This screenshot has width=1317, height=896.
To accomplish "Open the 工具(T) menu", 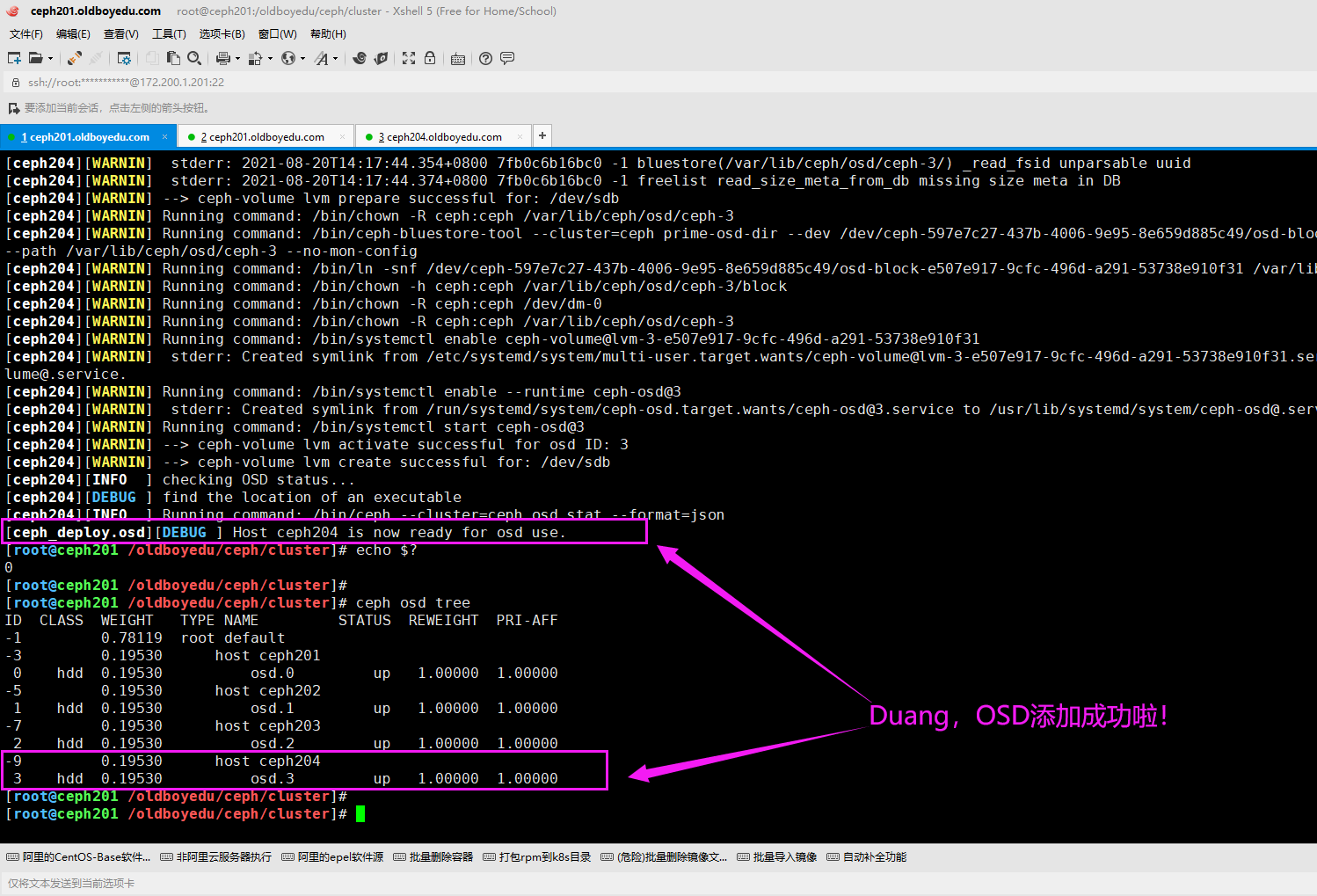I will pyautogui.click(x=169, y=34).
